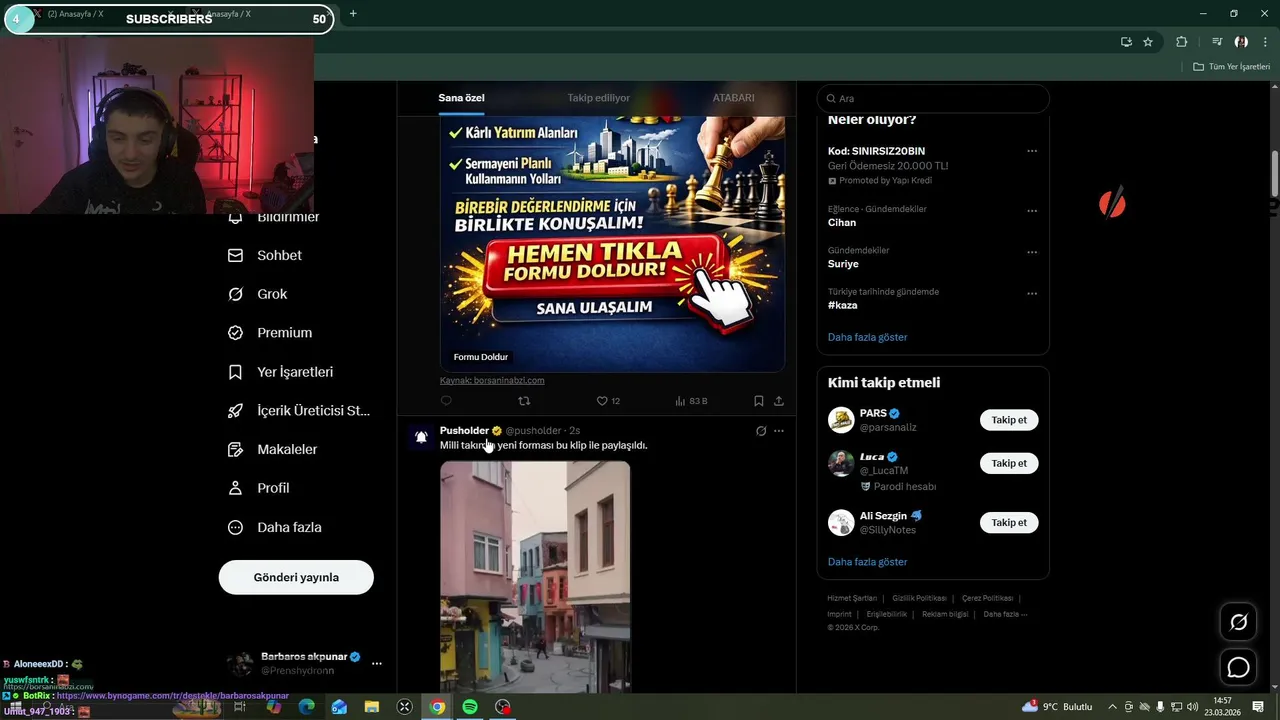Click Gönderi yayınla button
Screen dimensions: 1280x720
(296, 577)
